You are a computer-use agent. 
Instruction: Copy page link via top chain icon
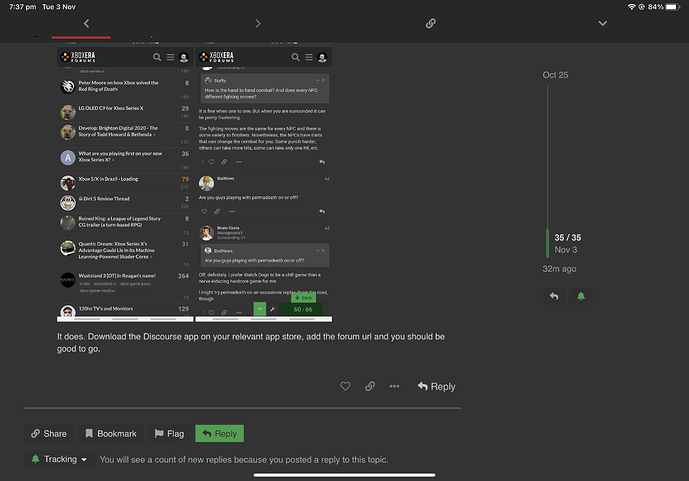pos(431,23)
